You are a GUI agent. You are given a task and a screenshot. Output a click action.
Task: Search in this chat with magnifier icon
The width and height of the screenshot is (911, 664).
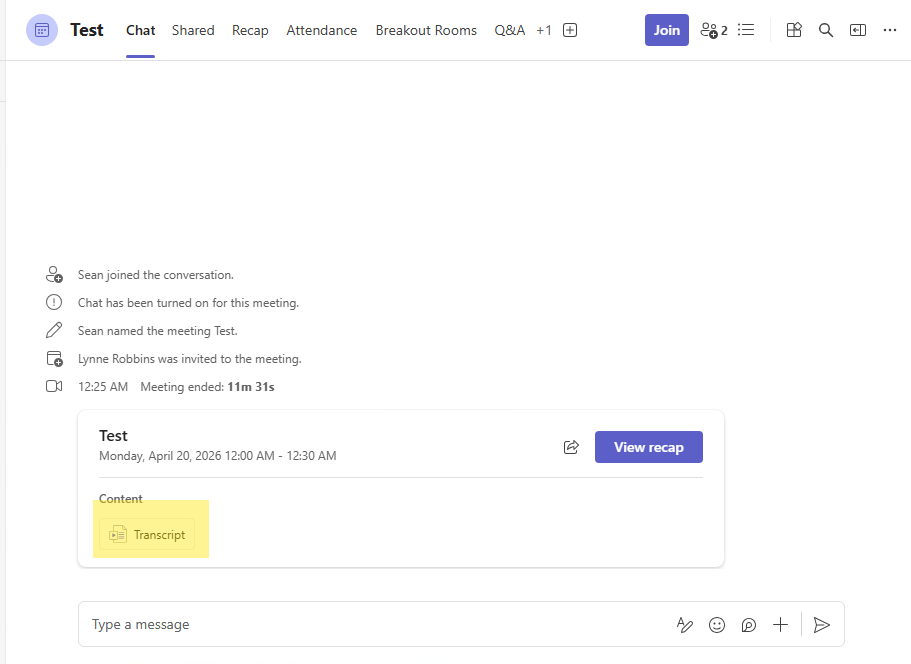826,30
